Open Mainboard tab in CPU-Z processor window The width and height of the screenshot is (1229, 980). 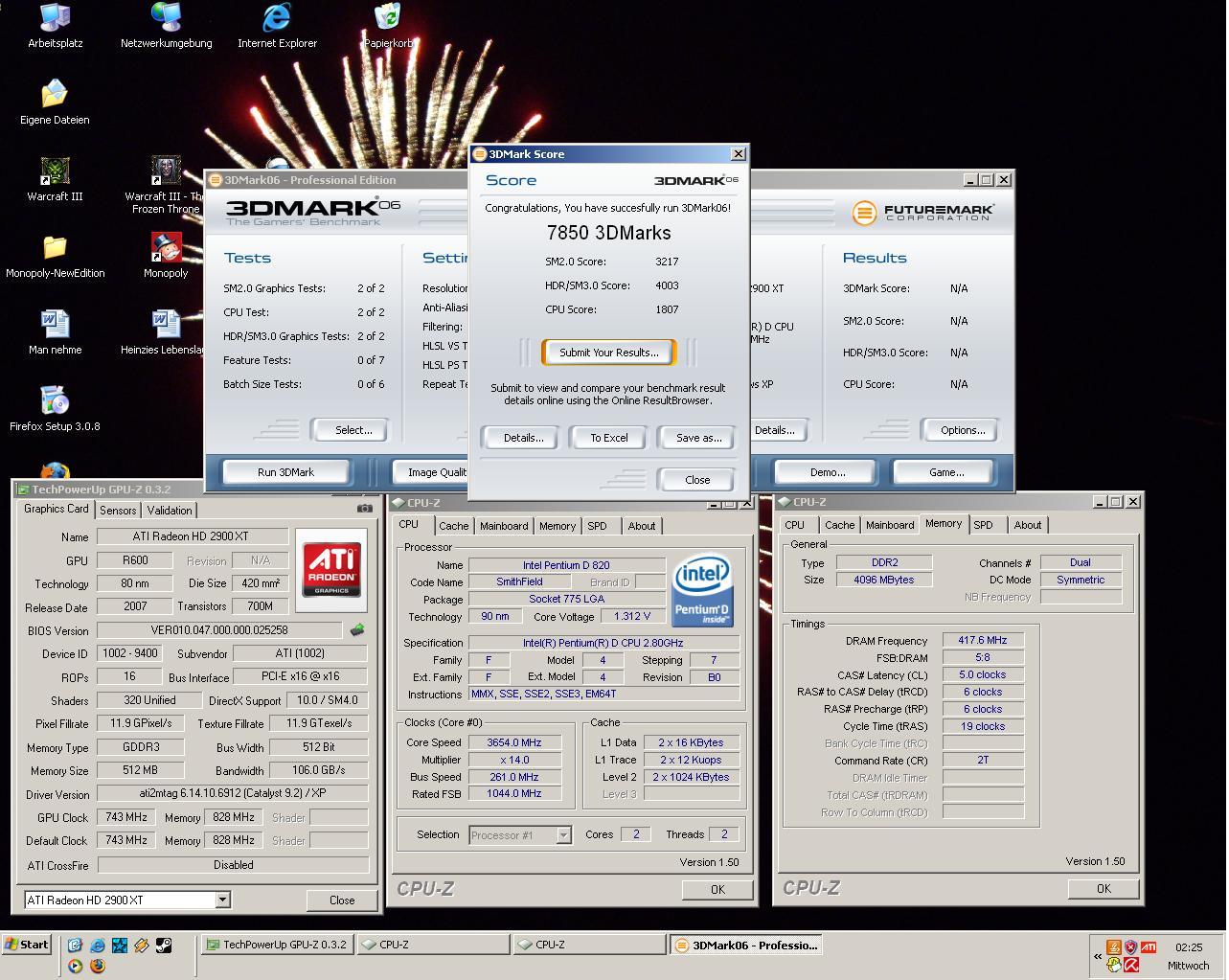(x=504, y=526)
